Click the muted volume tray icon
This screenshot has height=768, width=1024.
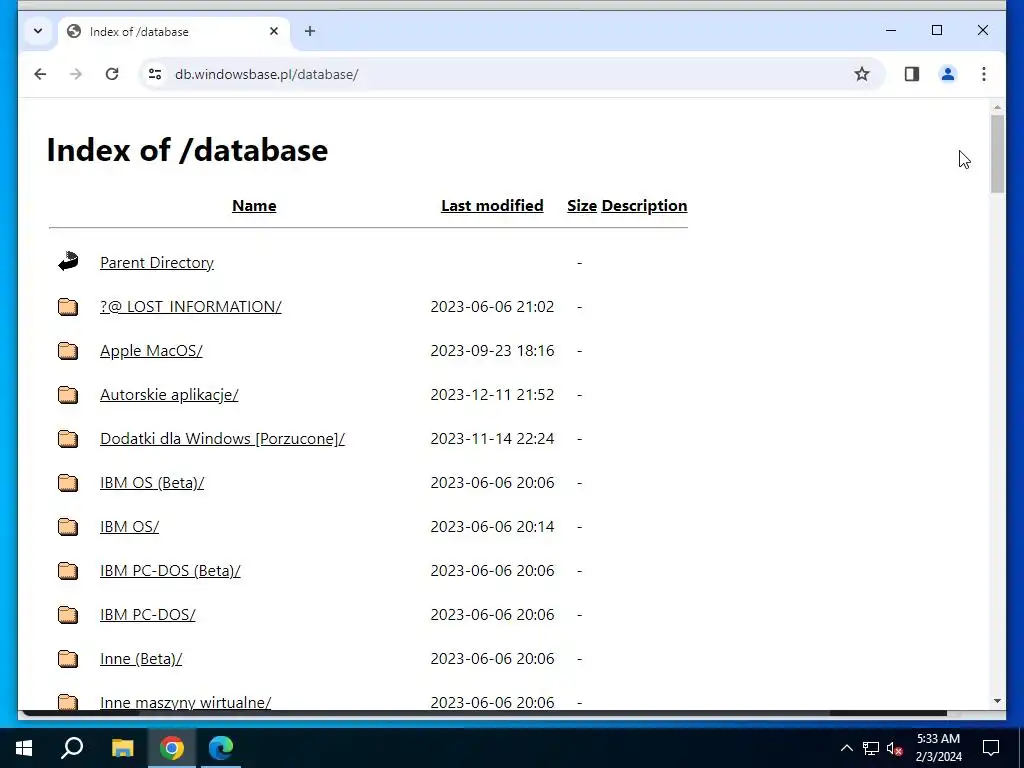pos(895,748)
